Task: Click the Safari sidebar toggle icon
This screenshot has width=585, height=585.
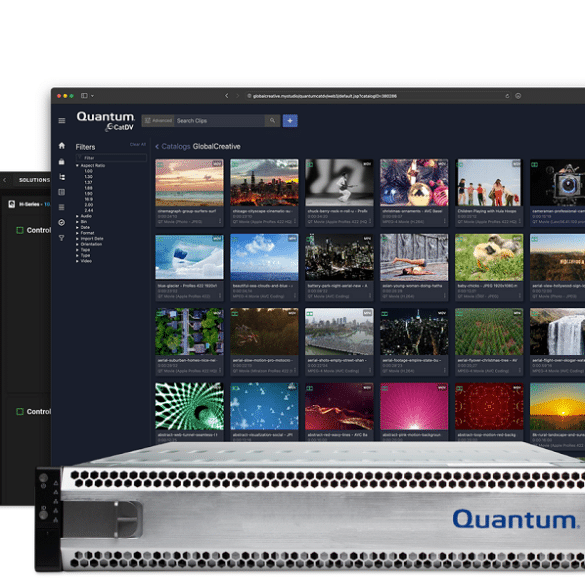Action: tap(84, 96)
